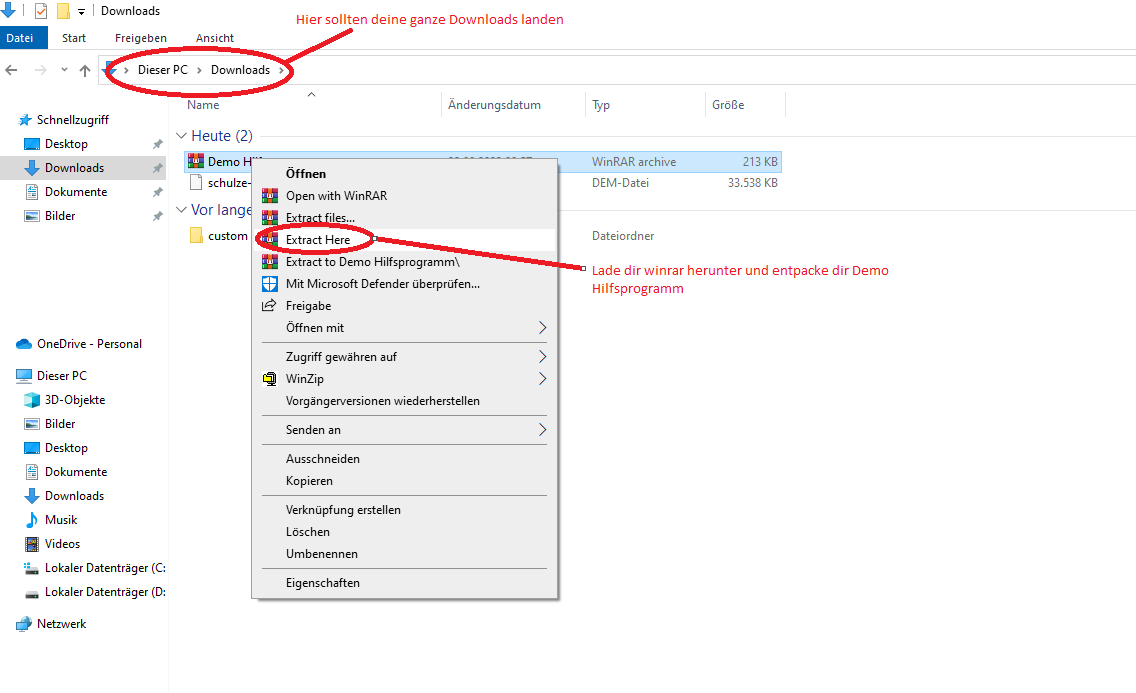The width and height of the screenshot is (1136, 693).
Task: Select the Musik note icon in sidebar
Action: click(x=31, y=520)
